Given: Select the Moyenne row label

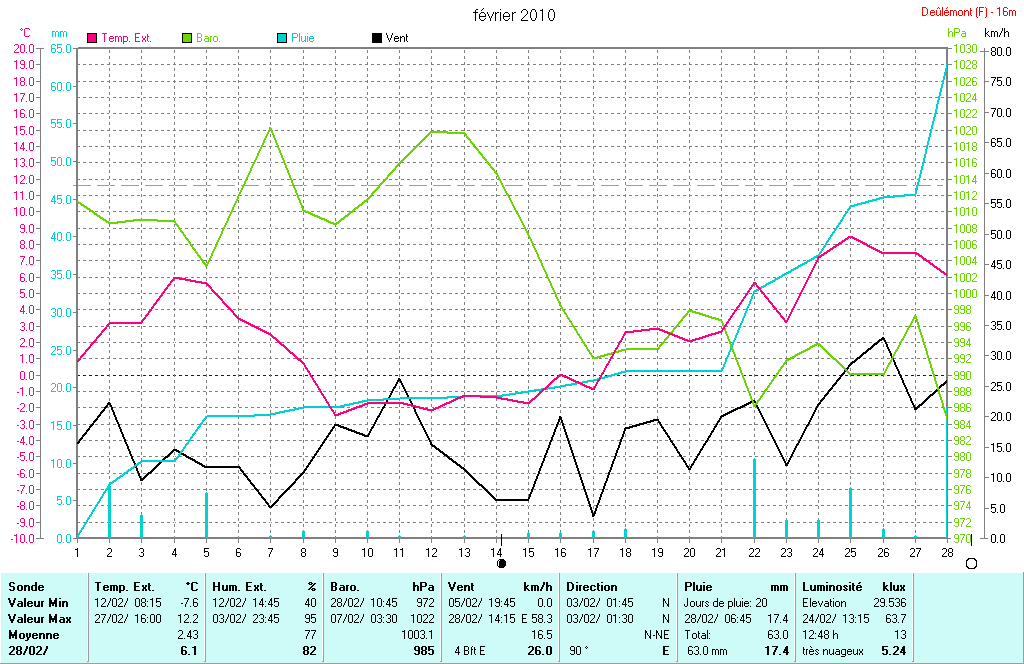Looking at the screenshot, I should pyautogui.click(x=32, y=635).
